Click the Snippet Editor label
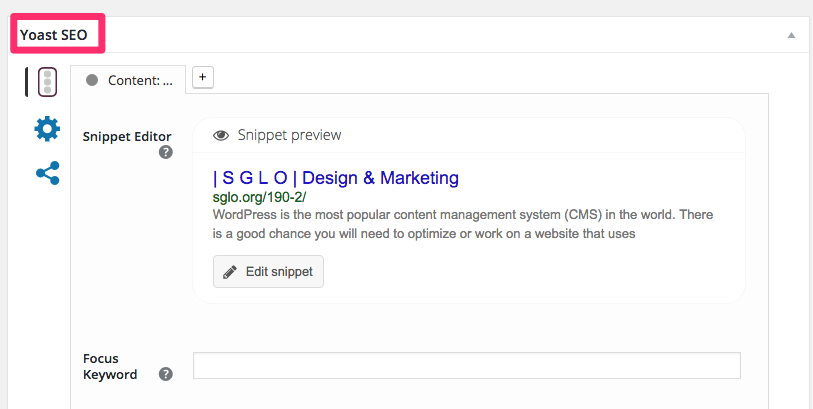The image size is (813, 409). 127,137
